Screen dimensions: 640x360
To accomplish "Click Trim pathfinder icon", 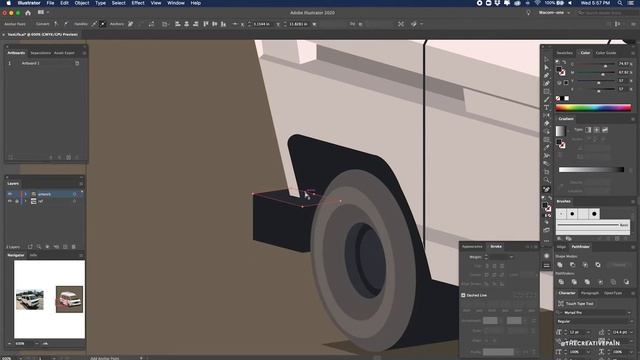I will [x=574, y=282].
